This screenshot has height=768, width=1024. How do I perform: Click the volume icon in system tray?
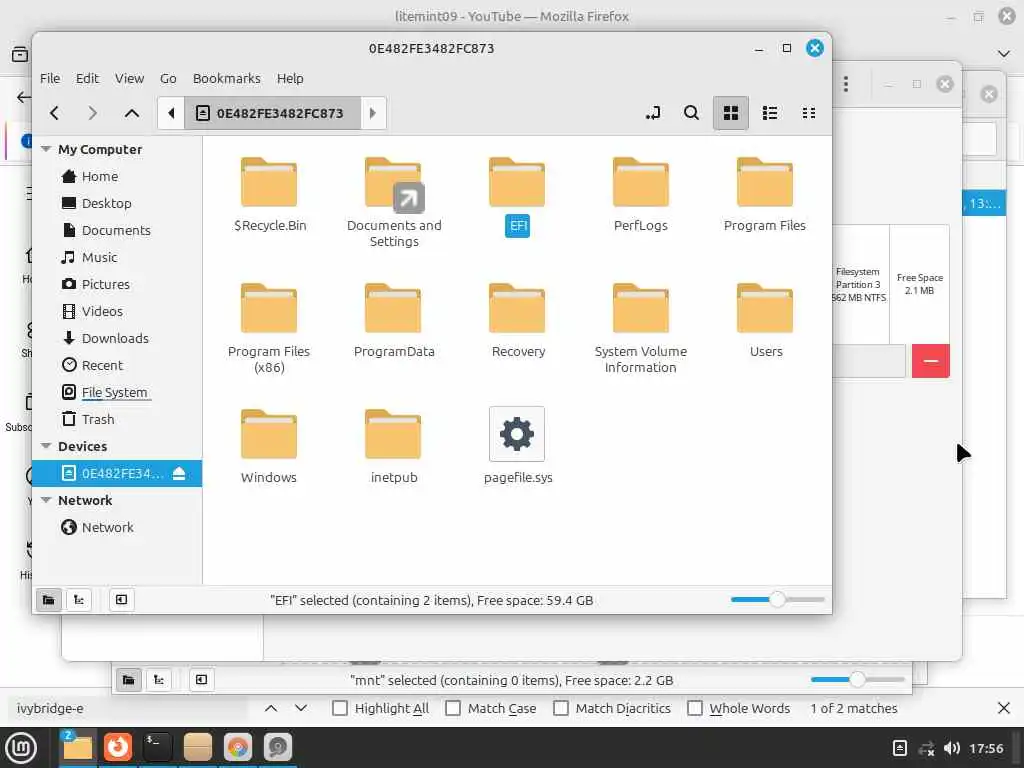pyautogui.click(x=952, y=748)
